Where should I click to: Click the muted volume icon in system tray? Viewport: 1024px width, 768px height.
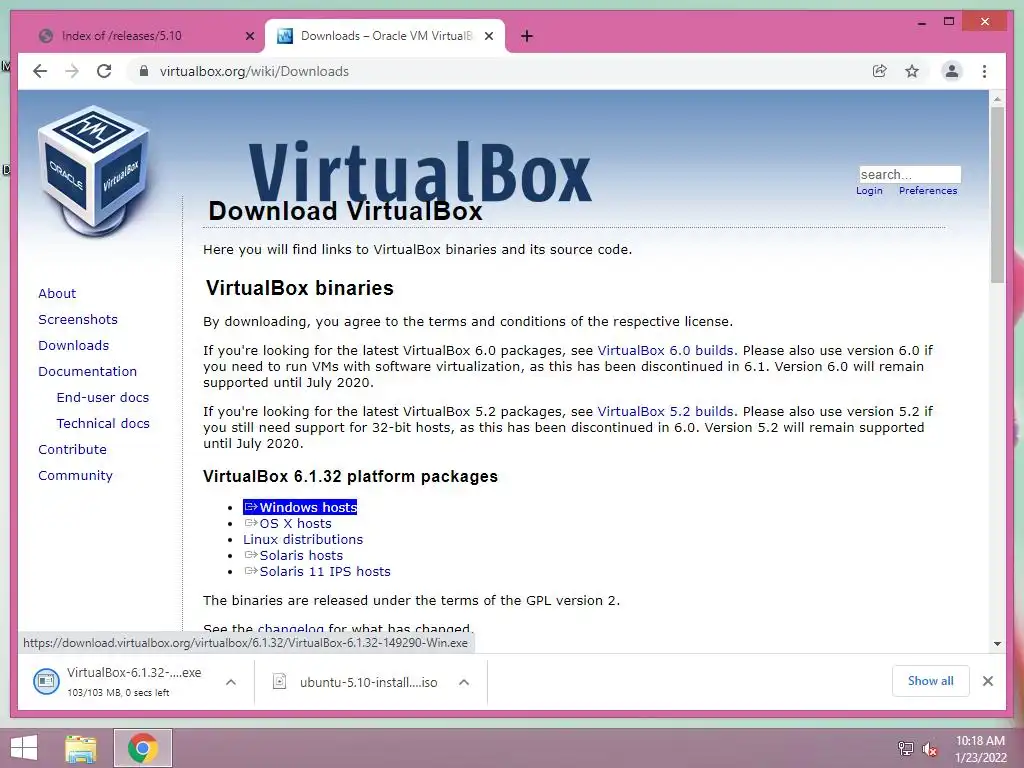pyautogui.click(x=930, y=749)
